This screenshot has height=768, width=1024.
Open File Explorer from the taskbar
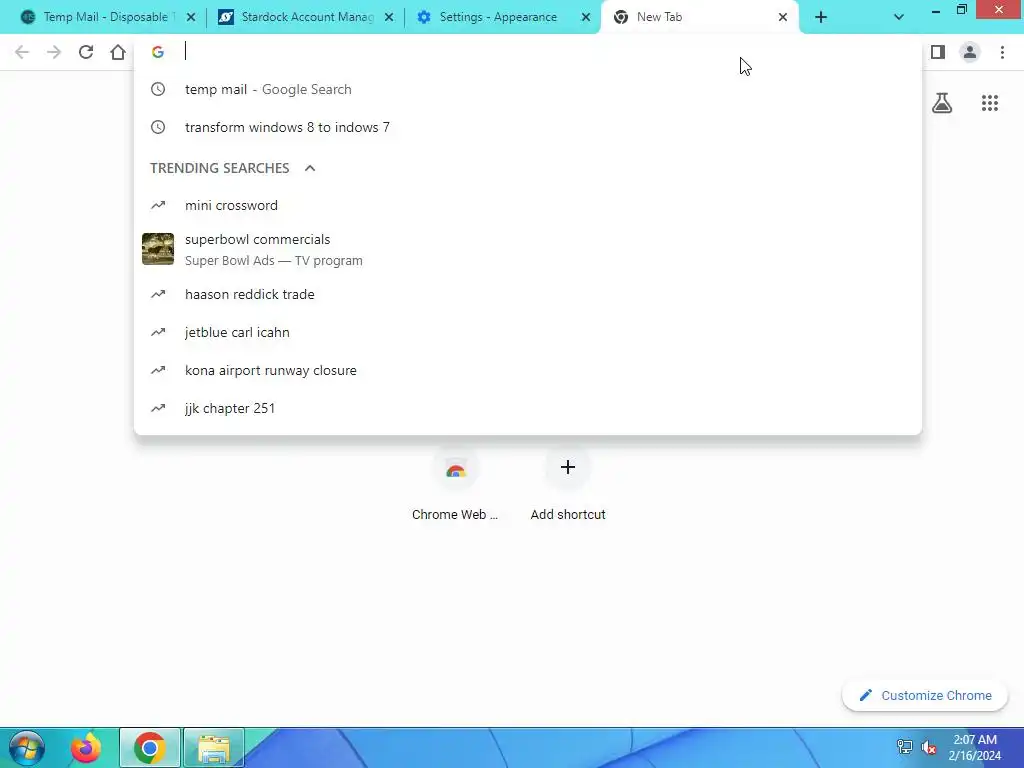pyautogui.click(x=214, y=748)
